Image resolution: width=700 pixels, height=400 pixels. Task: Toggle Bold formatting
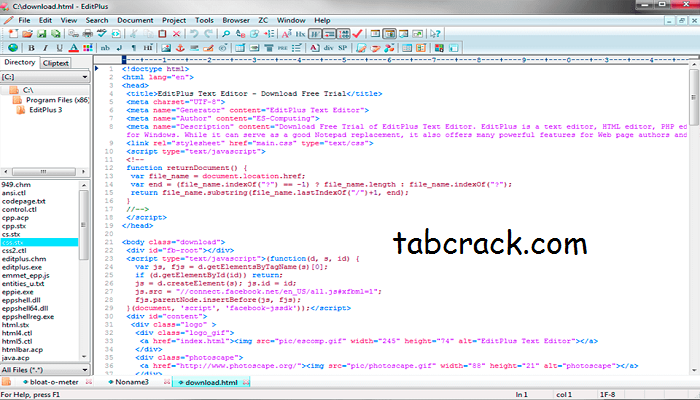coord(31,48)
